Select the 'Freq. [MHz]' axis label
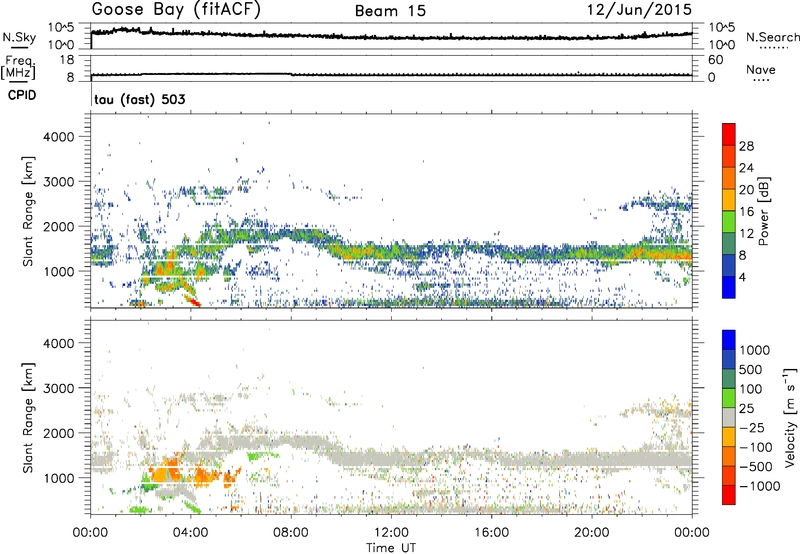Viewport: 800px width, 554px height. [x=18, y=67]
